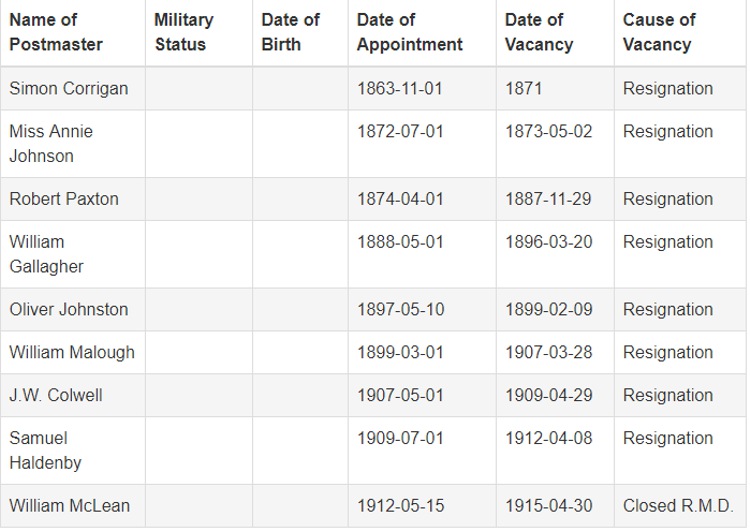Select the Simon Corrigan name cell
Screen dimensions: 750x532
point(69,88)
